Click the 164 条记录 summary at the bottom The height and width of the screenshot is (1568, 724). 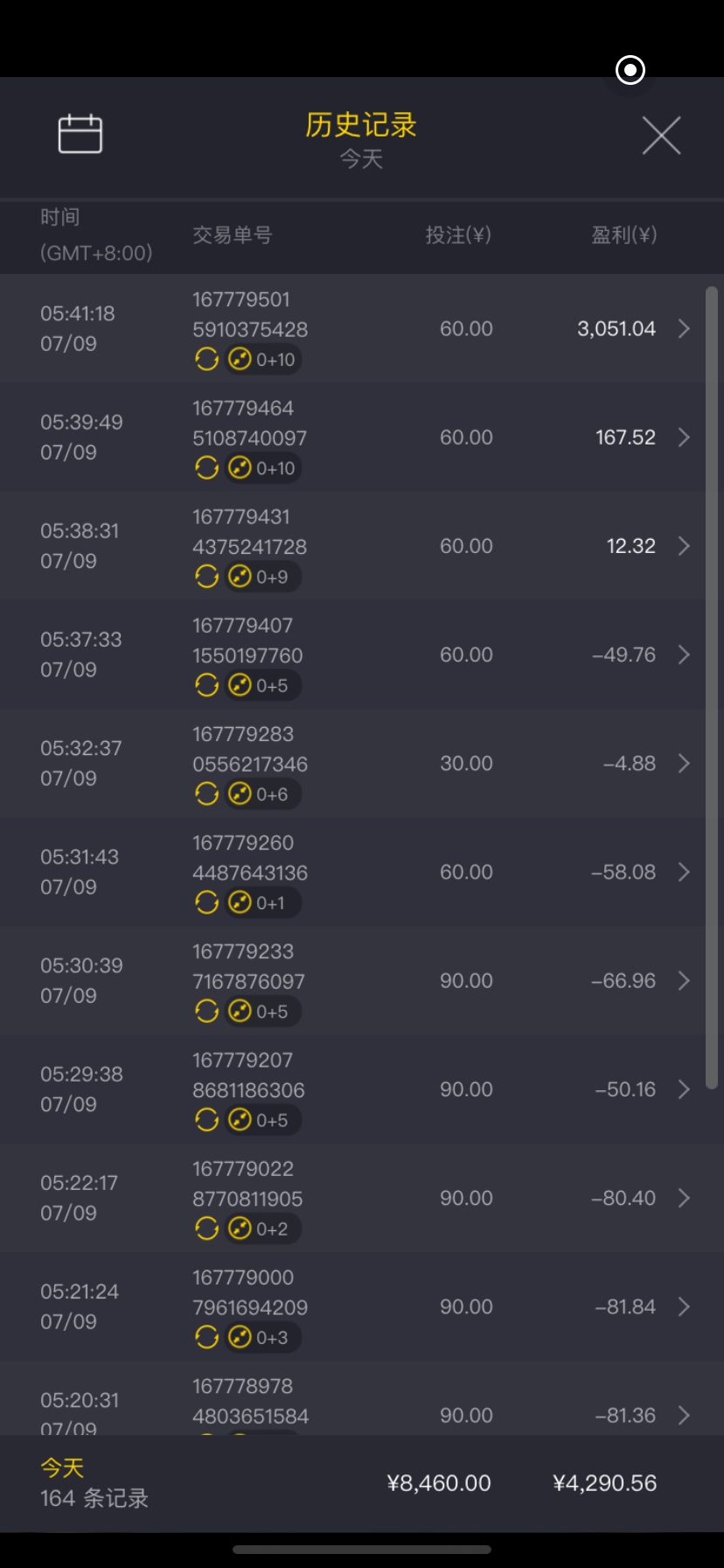[94, 1498]
